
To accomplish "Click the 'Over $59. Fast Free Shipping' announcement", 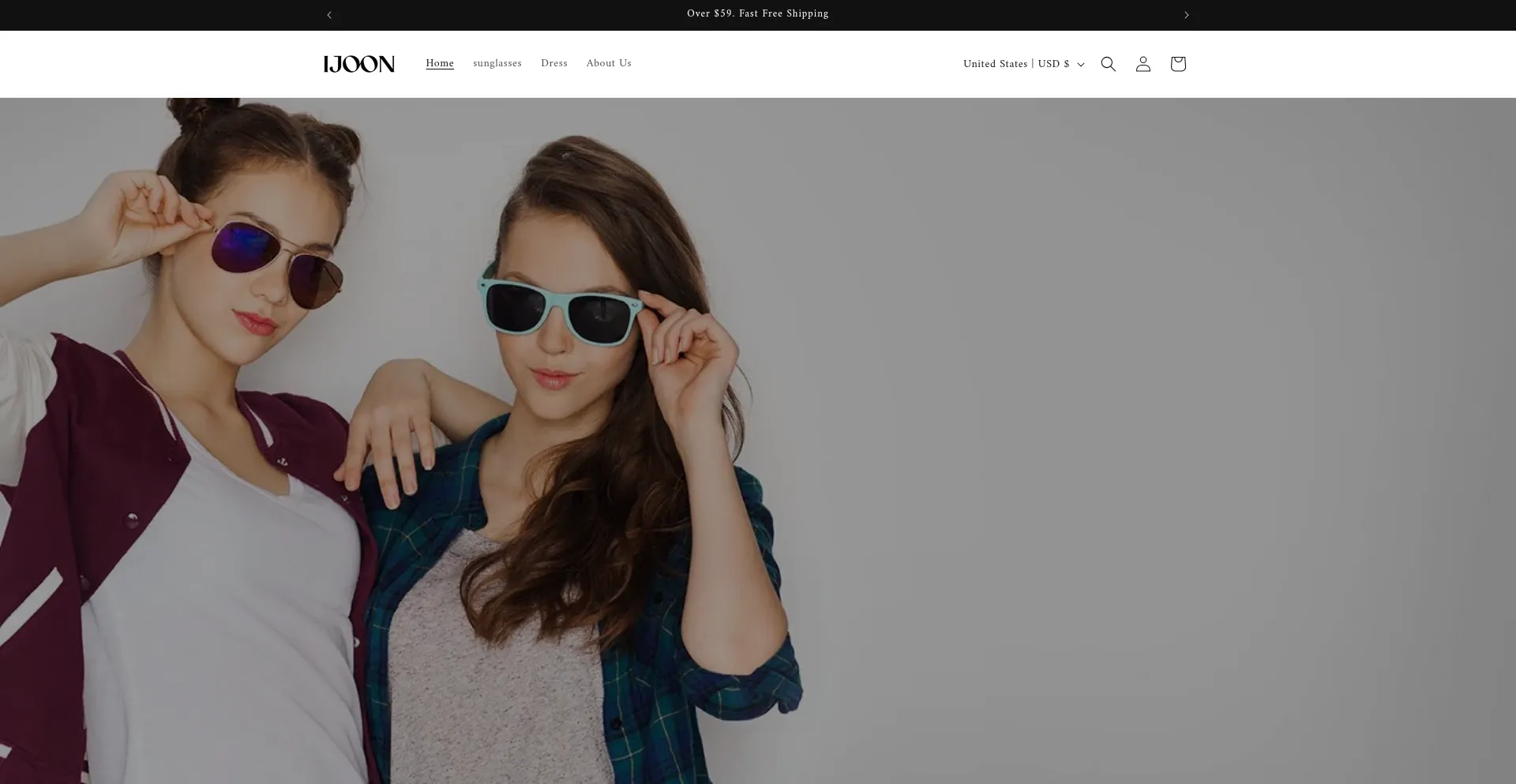I will (x=757, y=13).
